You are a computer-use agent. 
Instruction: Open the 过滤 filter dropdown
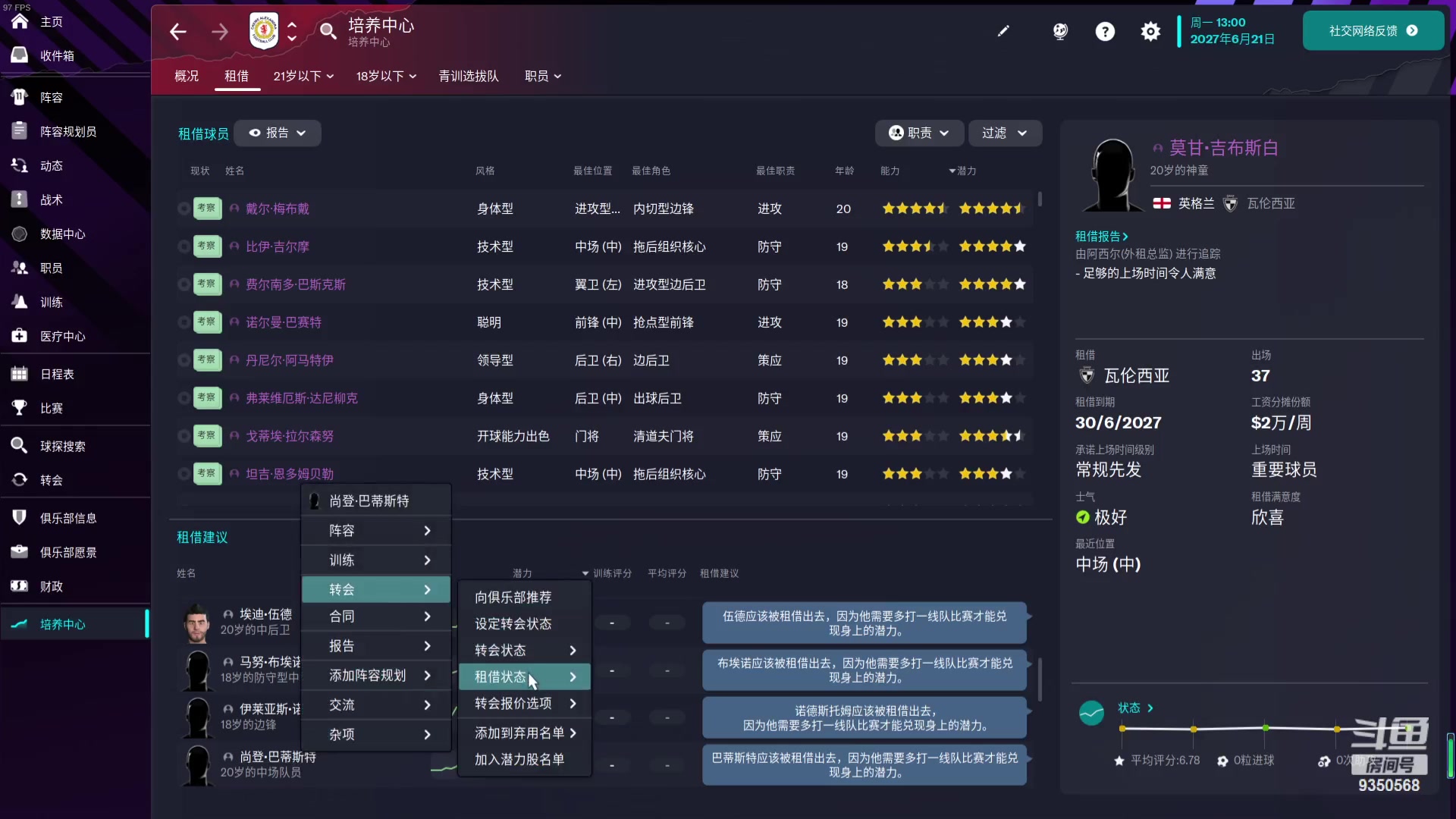click(x=1005, y=133)
